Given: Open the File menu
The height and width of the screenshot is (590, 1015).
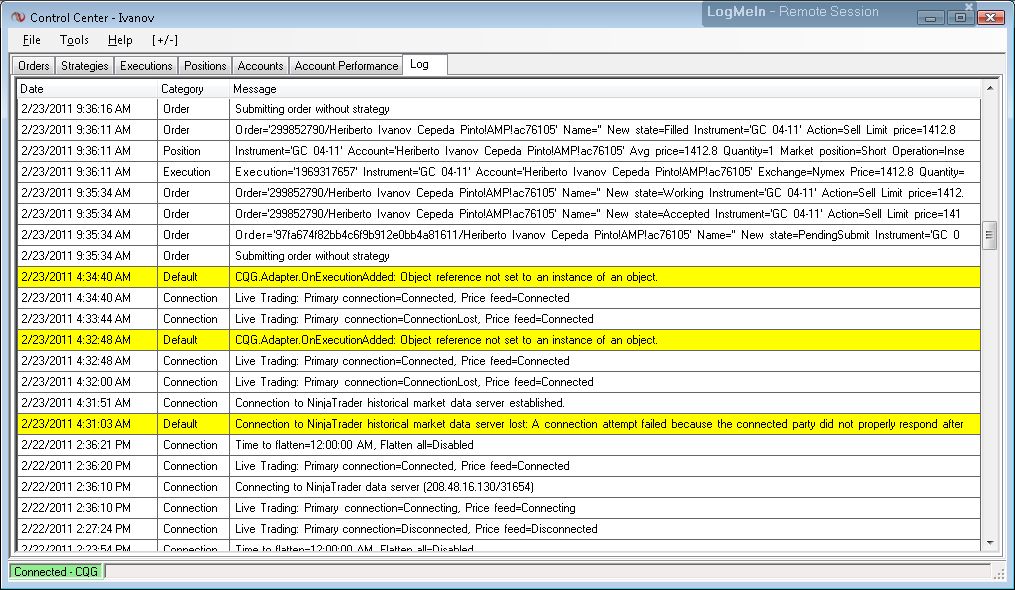Looking at the screenshot, I should coord(32,40).
